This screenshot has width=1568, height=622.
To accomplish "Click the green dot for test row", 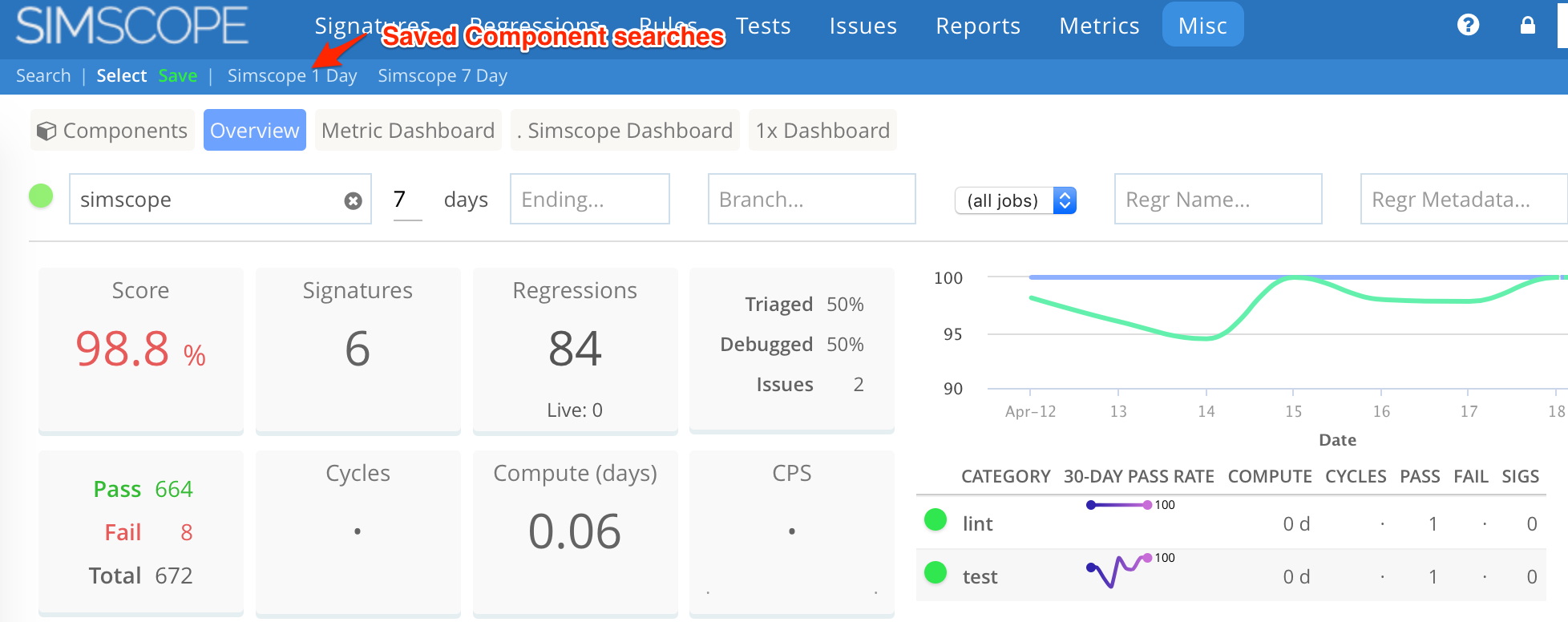I will (936, 572).
